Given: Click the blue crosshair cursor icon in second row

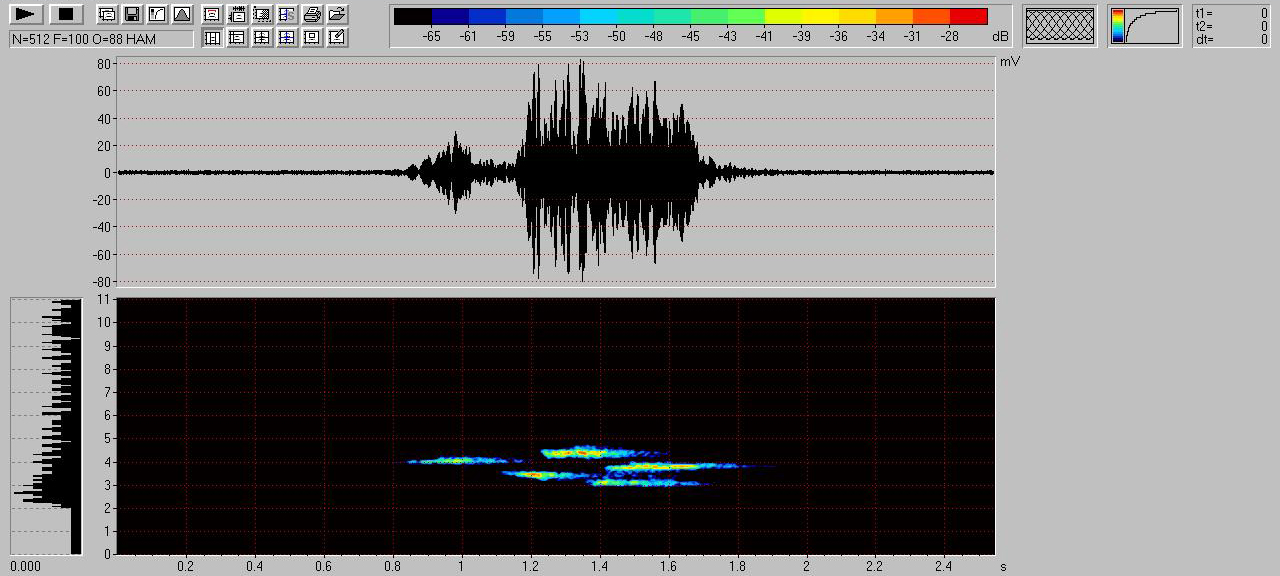Looking at the screenshot, I should pyautogui.click(x=287, y=37).
